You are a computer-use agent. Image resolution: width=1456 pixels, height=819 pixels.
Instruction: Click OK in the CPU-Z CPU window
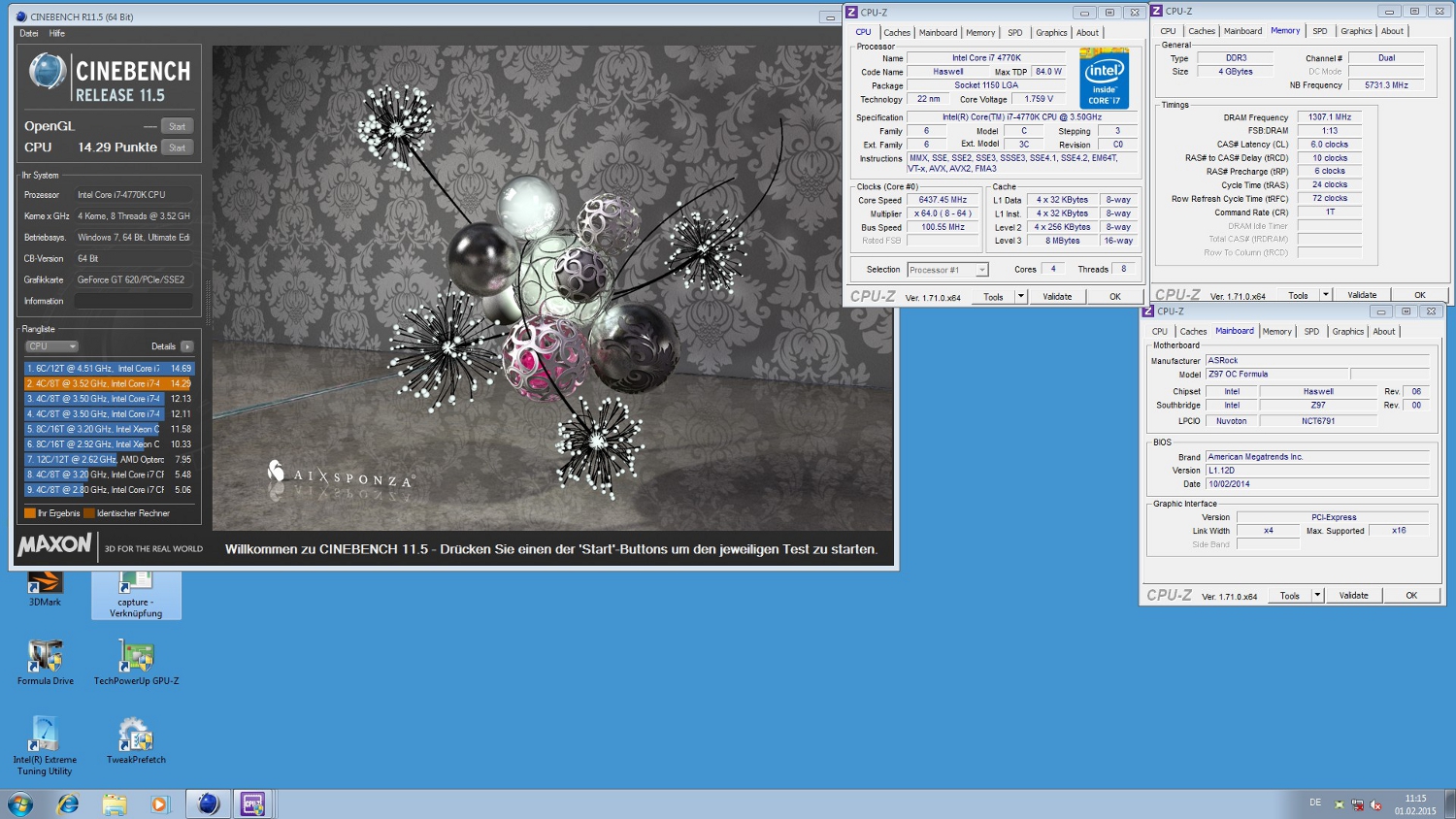coord(1114,297)
